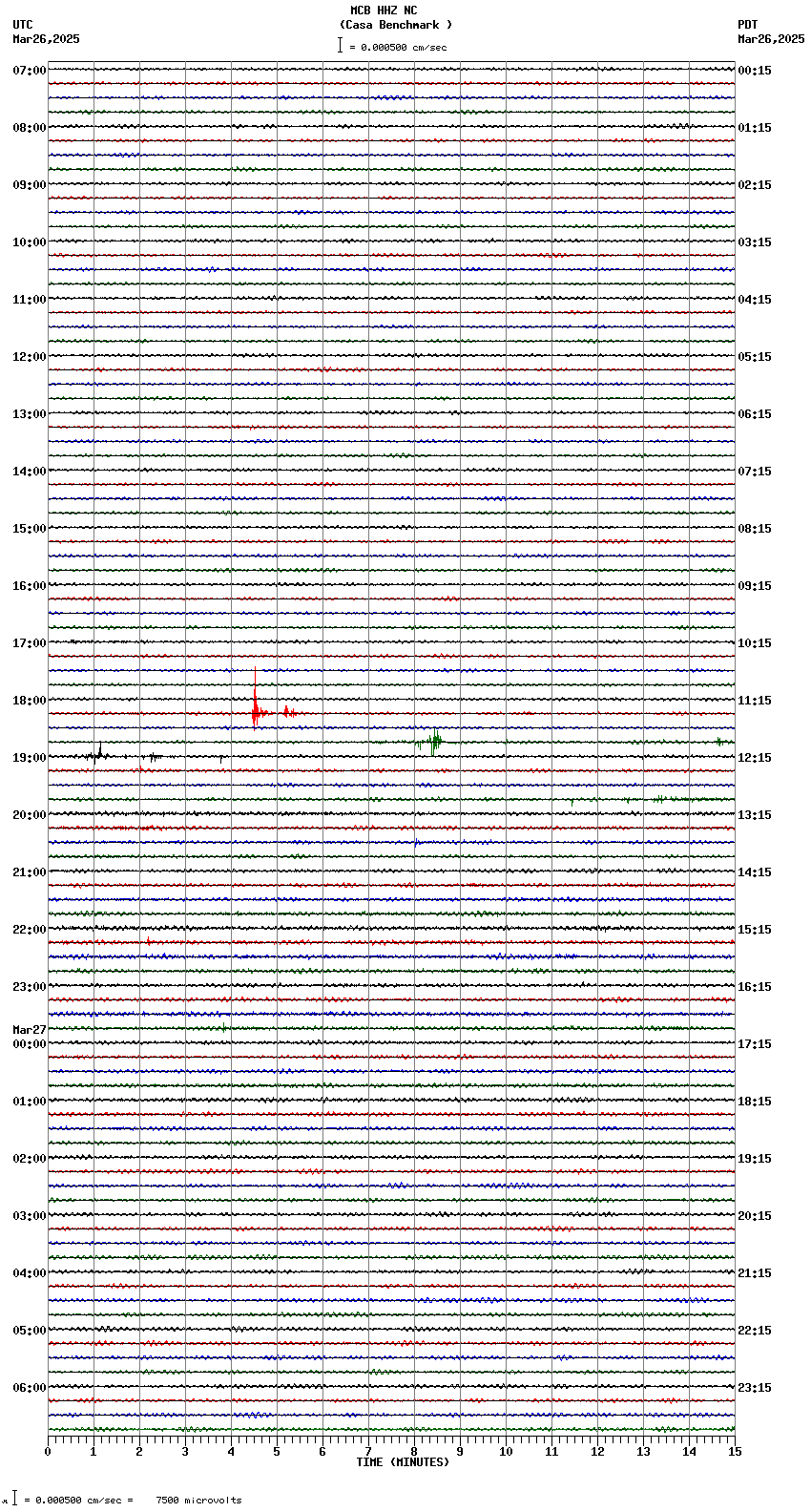Click the '22:00' UTC time label
Viewport: 811px width, 1512px height.
(x=30, y=930)
